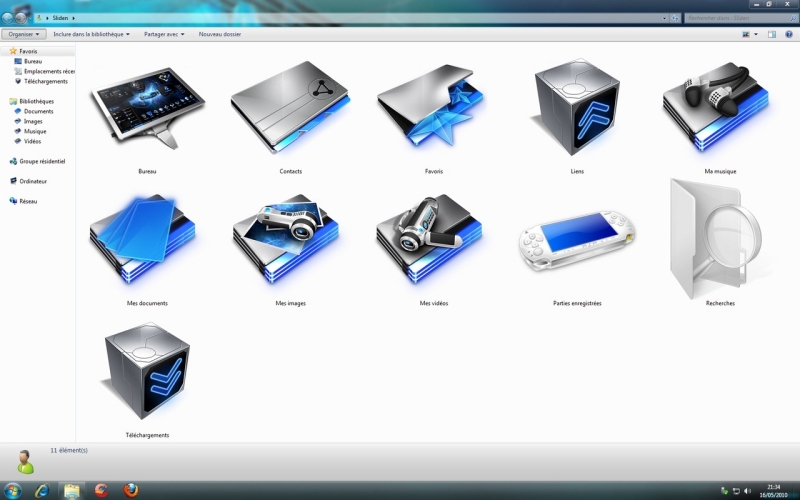Open Vidéos library in the sidebar
800x500 pixels.
[x=32, y=141]
